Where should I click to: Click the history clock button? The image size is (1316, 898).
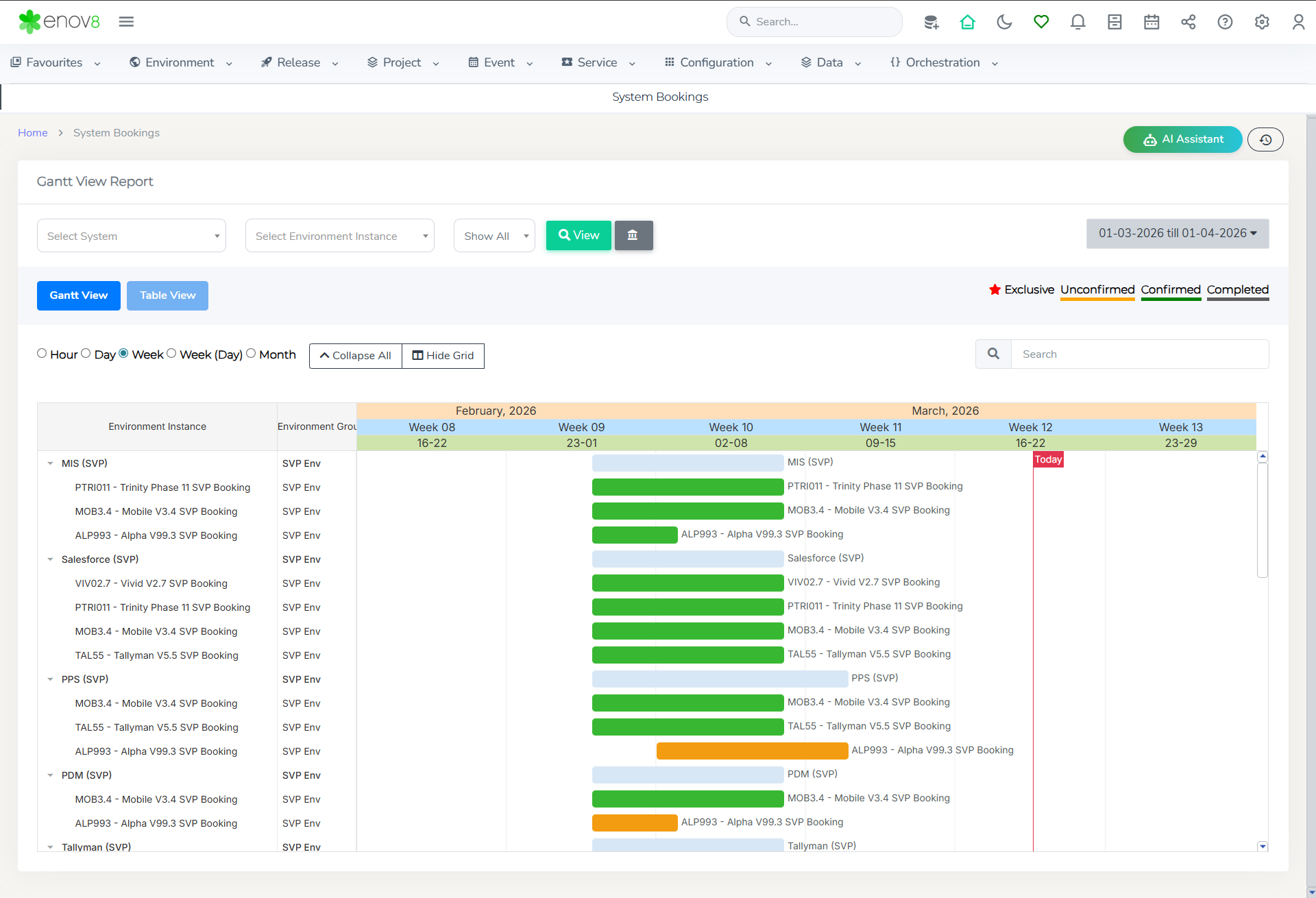[1265, 140]
